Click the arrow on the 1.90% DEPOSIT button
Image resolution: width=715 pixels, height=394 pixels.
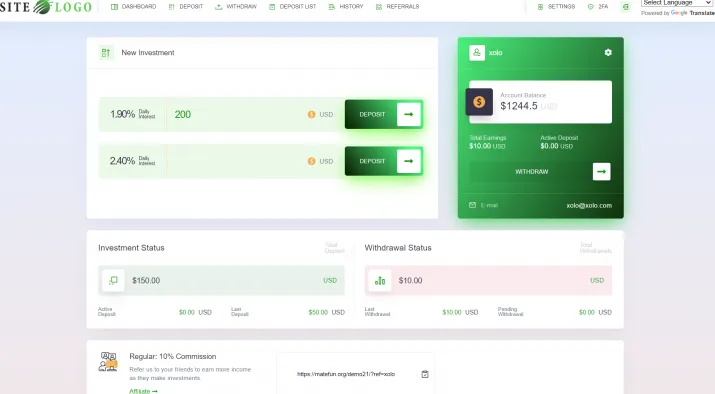pyautogui.click(x=409, y=114)
